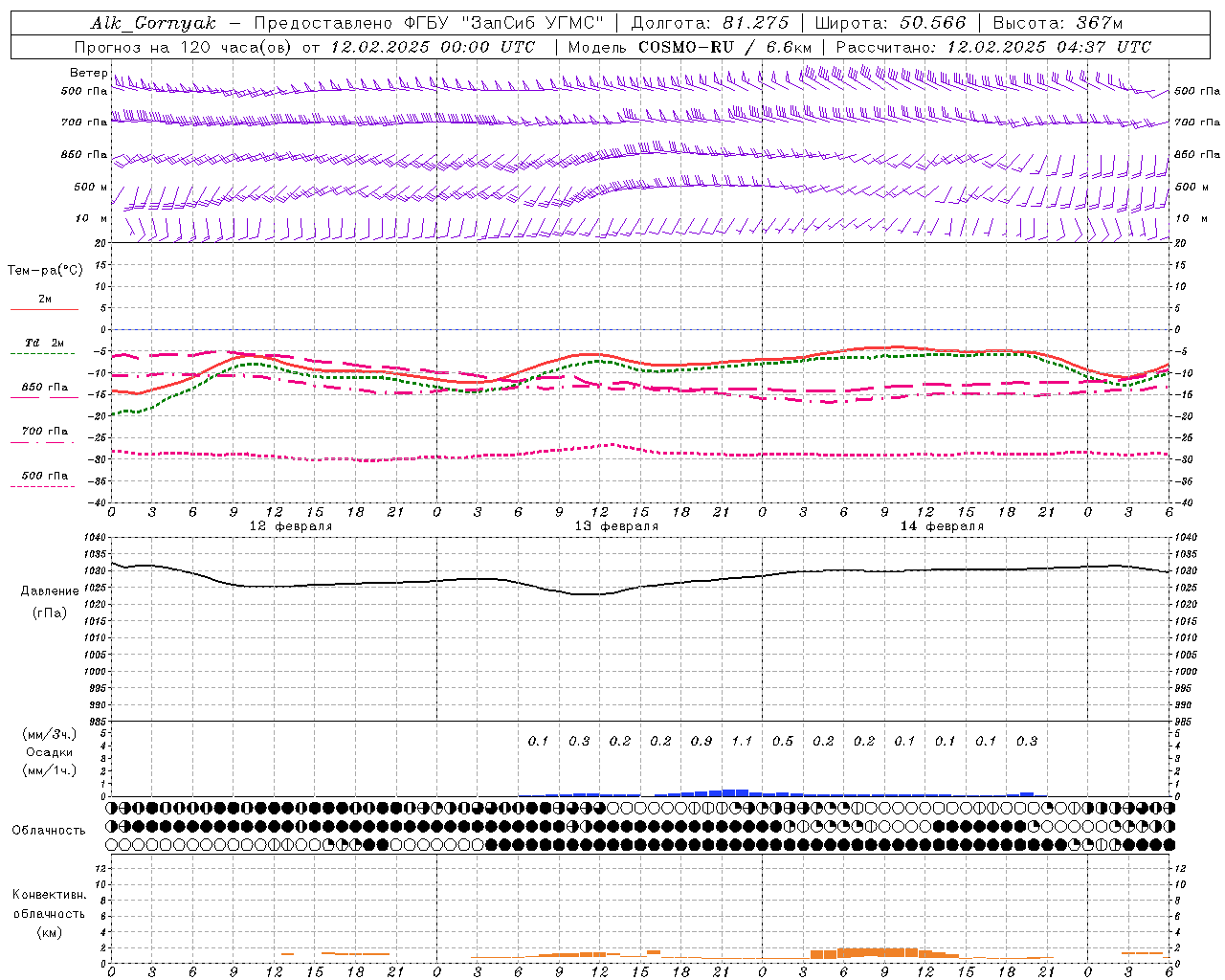Click the '(км)' unit under convective cloudiness

(x=50, y=932)
